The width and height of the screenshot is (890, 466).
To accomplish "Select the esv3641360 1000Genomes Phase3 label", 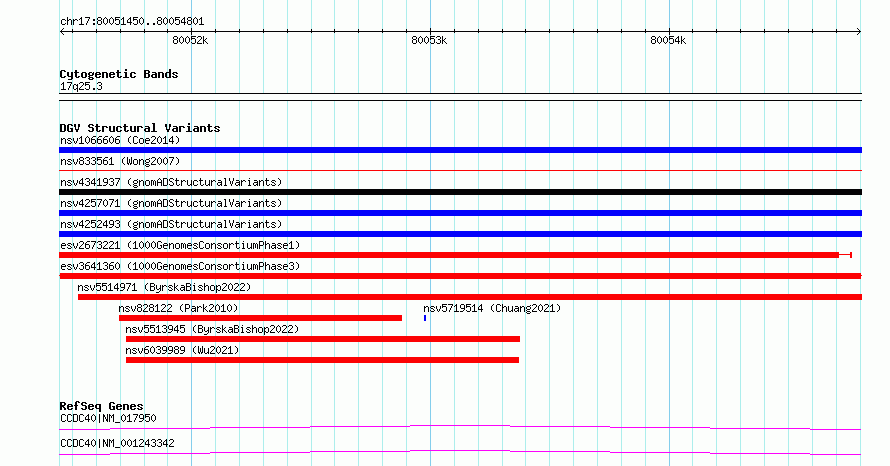I will (180, 266).
